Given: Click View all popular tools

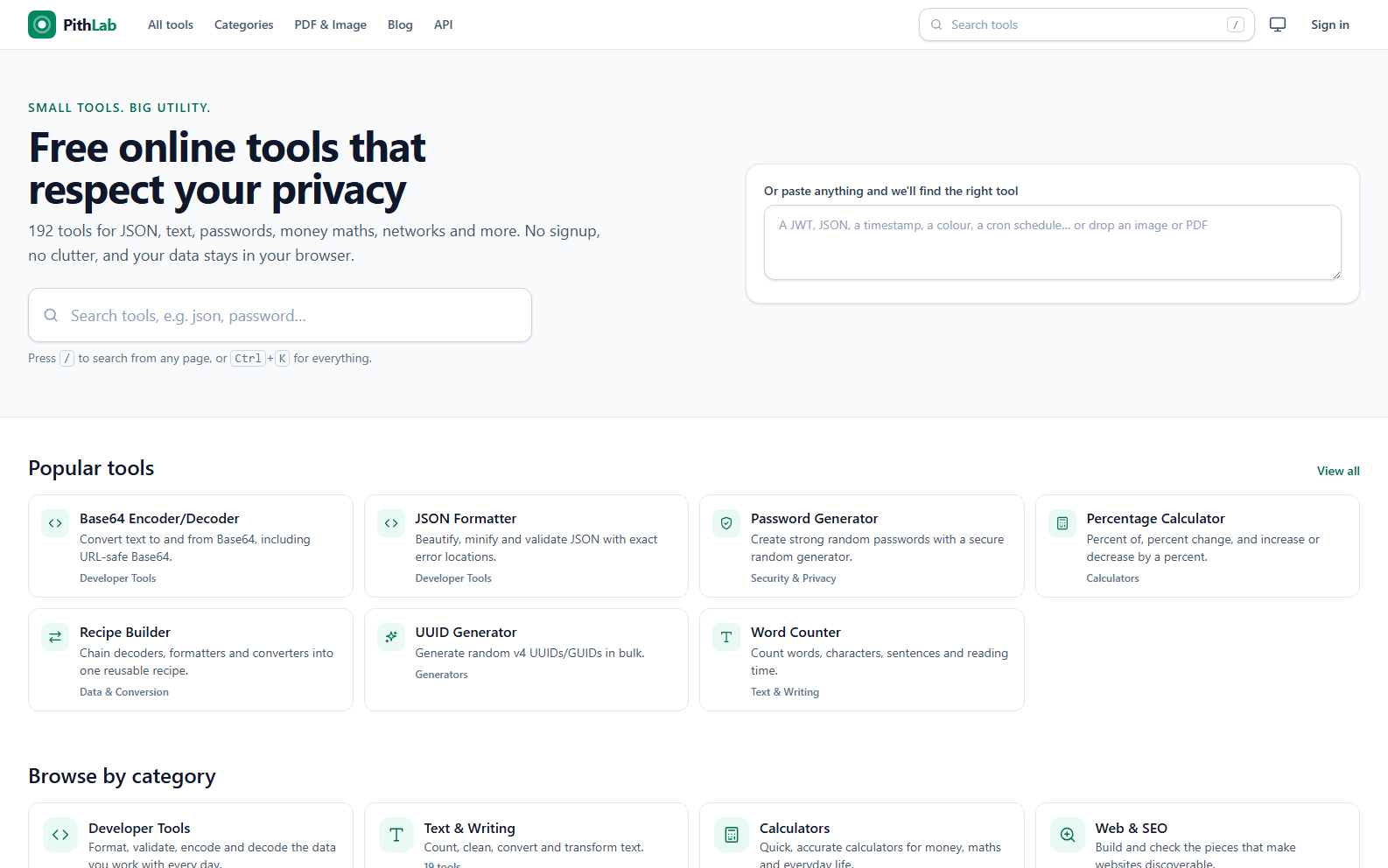Looking at the screenshot, I should click(x=1338, y=471).
